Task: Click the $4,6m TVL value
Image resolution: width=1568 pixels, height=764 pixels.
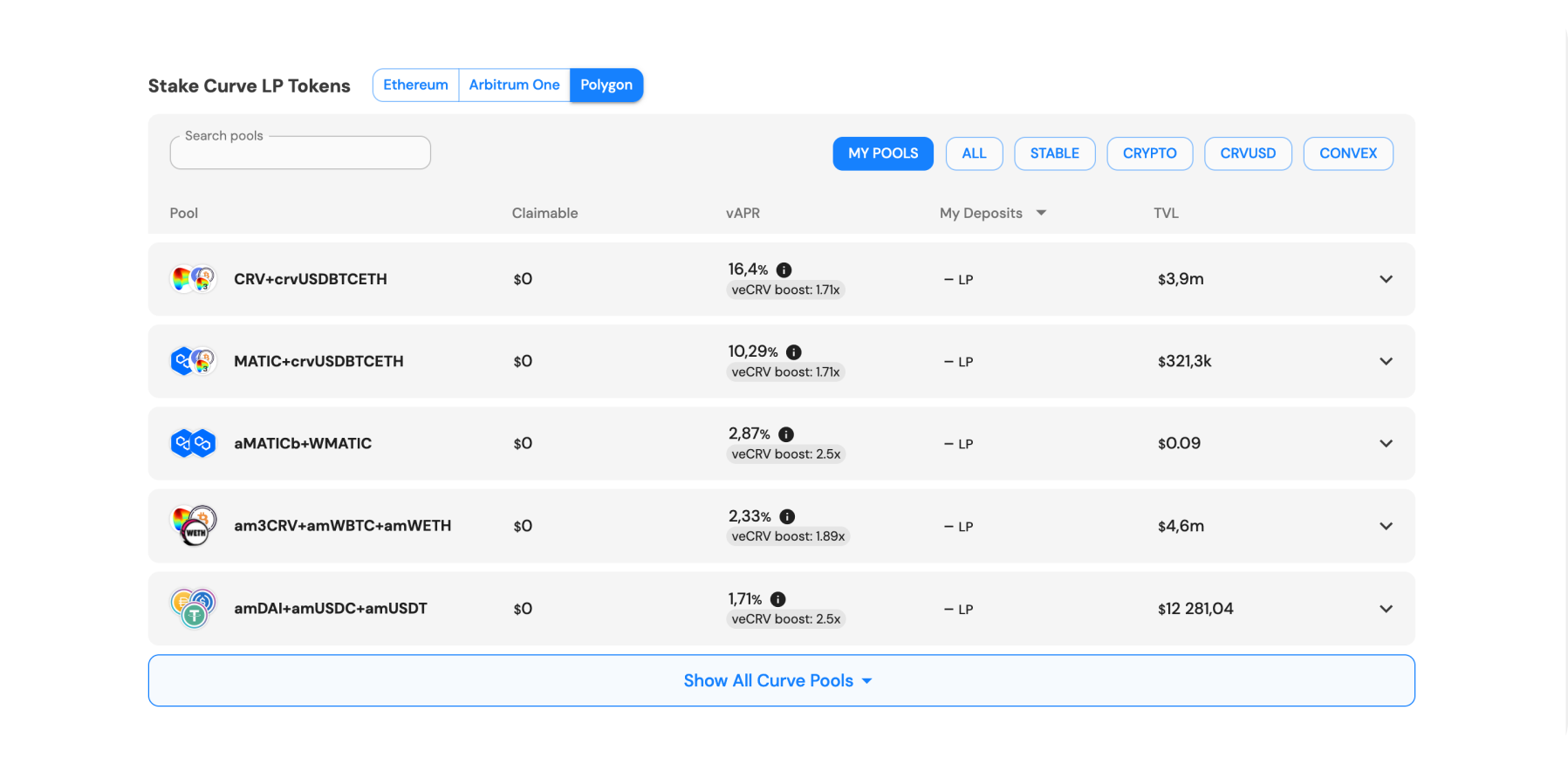Action: point(1181,526)
